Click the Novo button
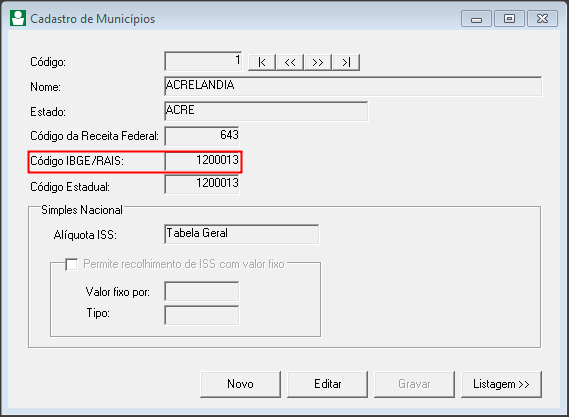This screenshot has height=417, width=569. [240, 384]
